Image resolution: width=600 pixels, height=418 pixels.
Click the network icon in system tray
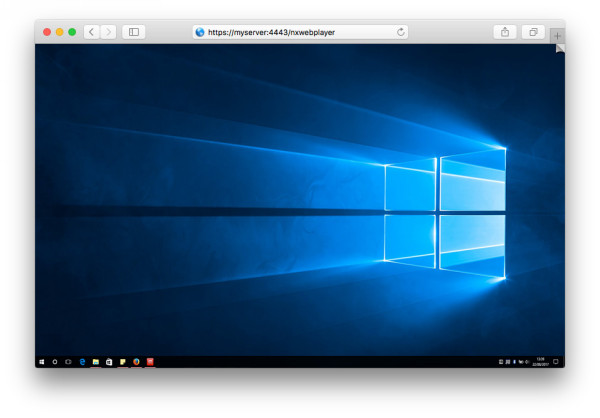coord(521,362)
